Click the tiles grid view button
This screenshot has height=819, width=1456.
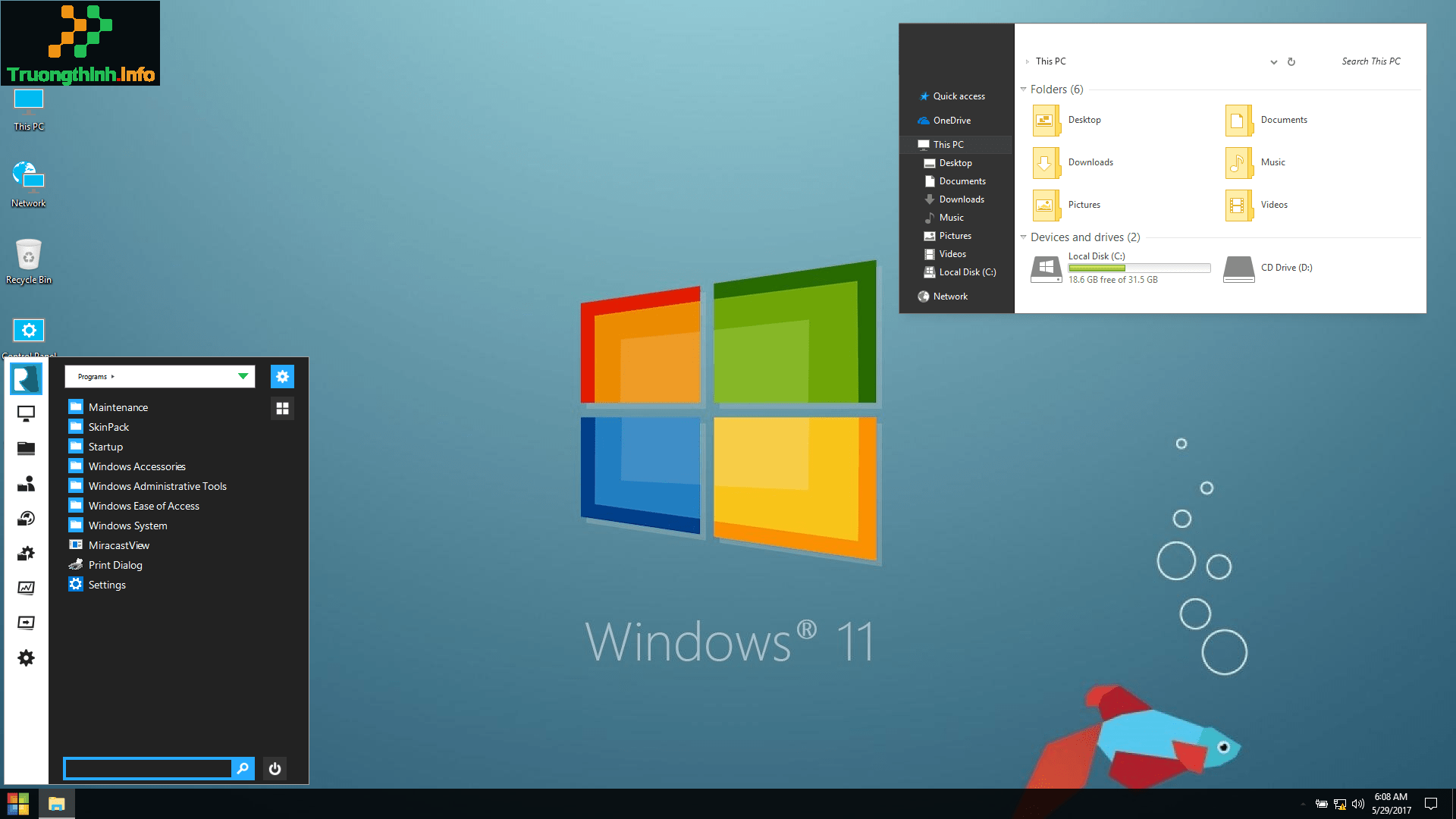coord(282,408)
